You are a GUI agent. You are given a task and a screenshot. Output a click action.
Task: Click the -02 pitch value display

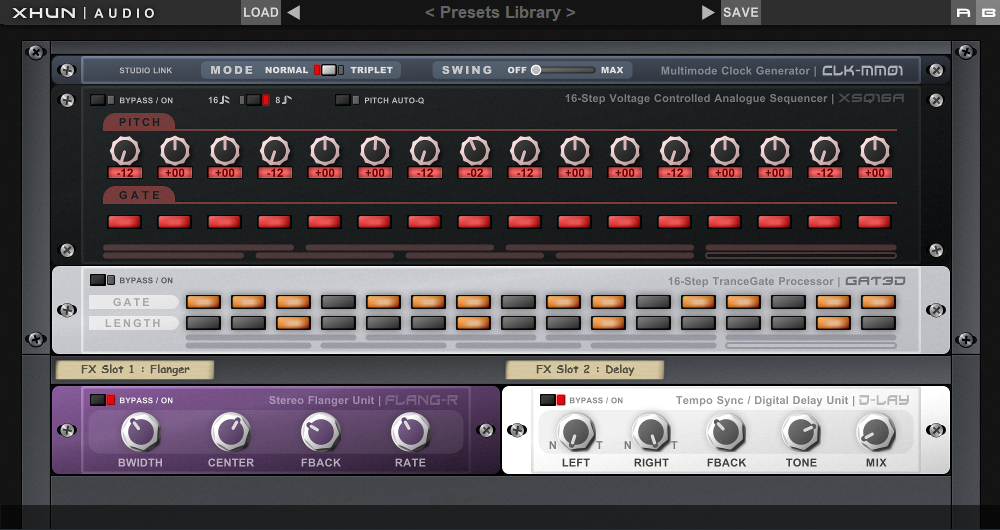pos(475,173)
